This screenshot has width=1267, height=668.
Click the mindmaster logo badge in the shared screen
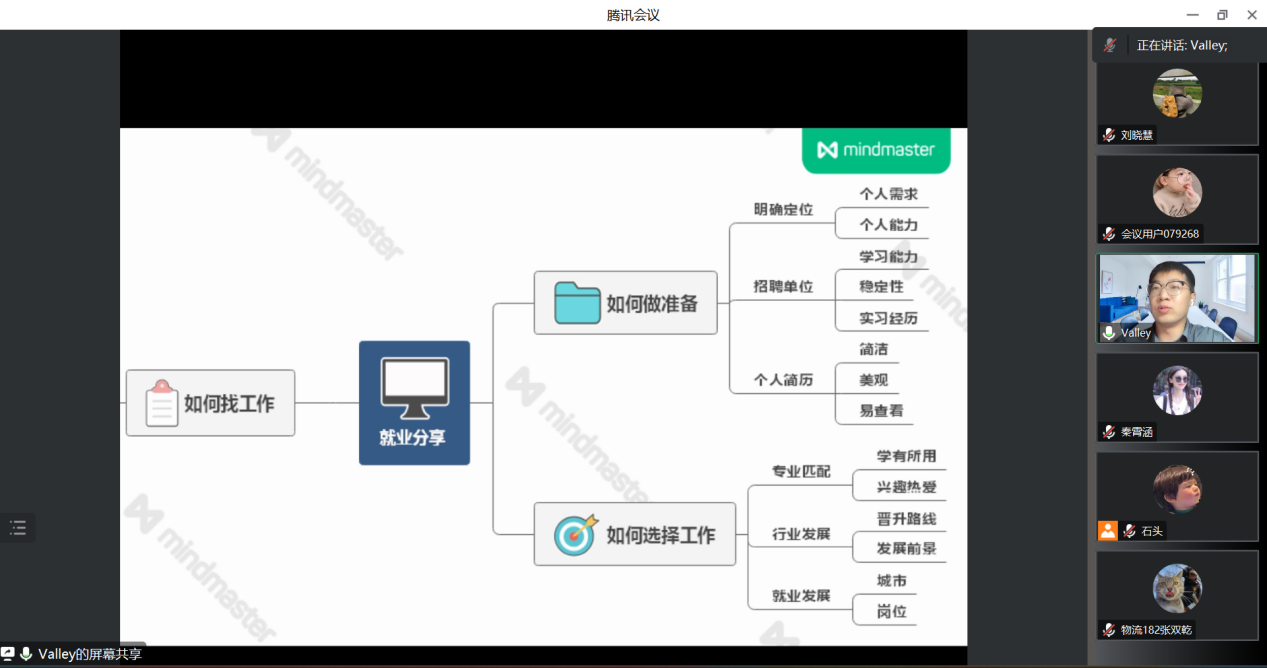[876, 150]
